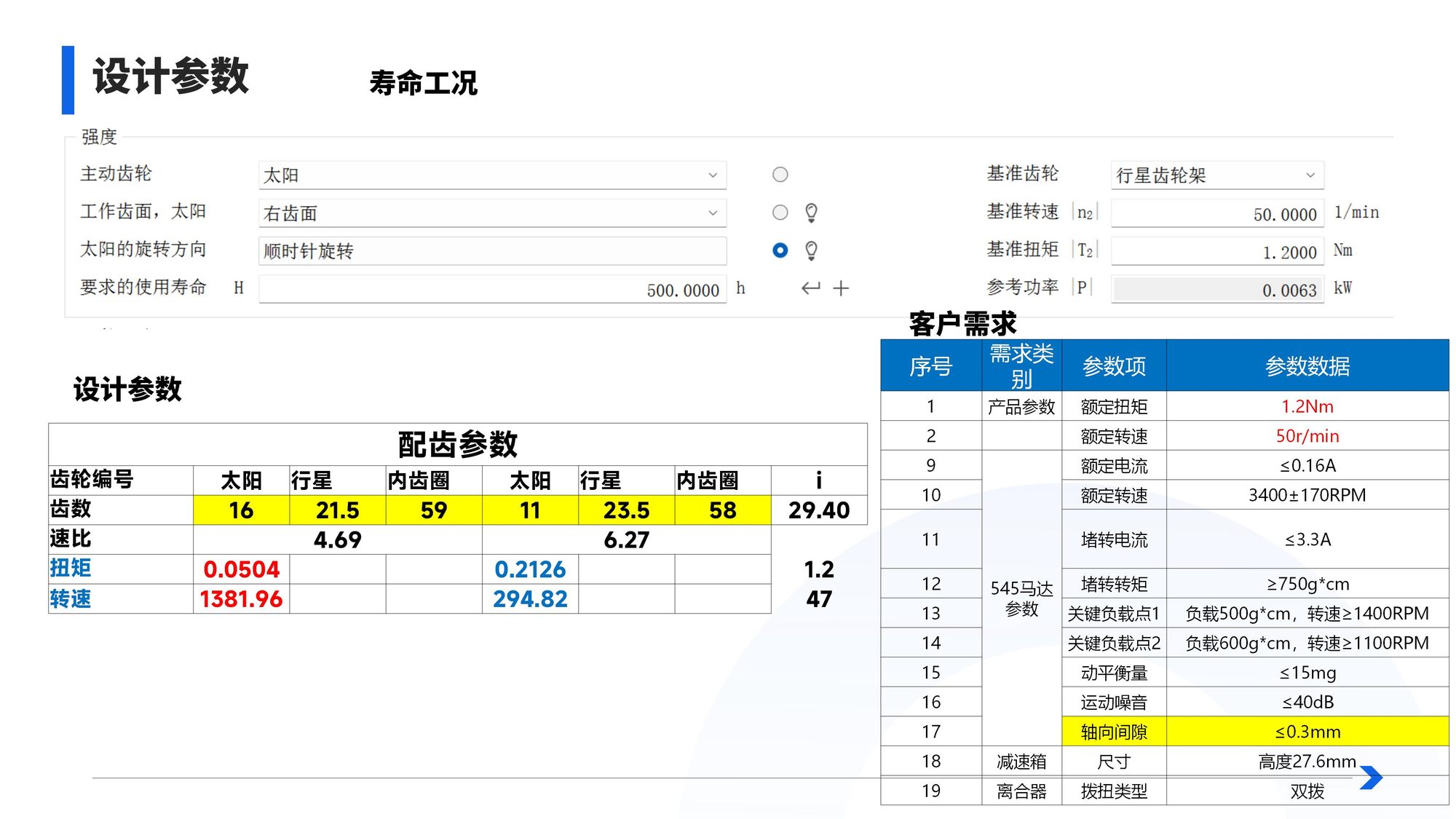Select the radio button in the 太阳的旋转方向 row
This screenshot has height=819, width=1456.
click(780, 250)
